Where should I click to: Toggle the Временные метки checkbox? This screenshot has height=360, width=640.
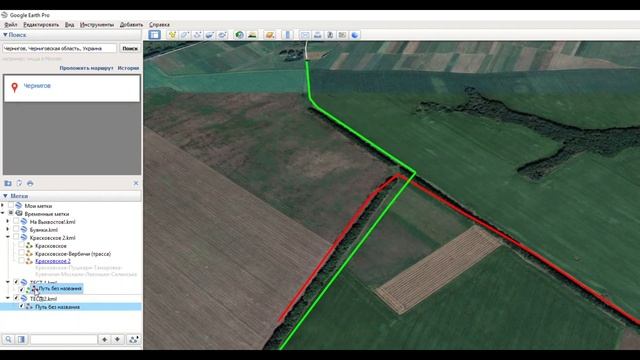[x=11, y=213]
